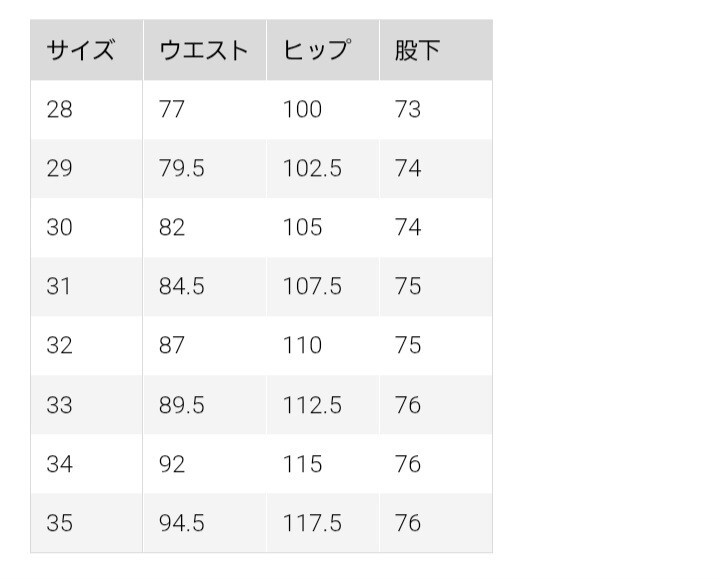Click the ヒップ column header
720x579 pixels.
click(x=316, y=51)
